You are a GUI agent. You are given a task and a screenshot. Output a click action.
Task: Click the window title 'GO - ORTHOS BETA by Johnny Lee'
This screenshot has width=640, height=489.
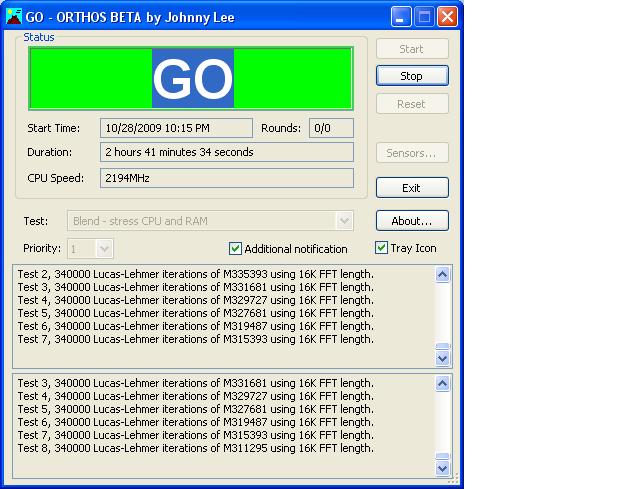[x=130, y=17]
